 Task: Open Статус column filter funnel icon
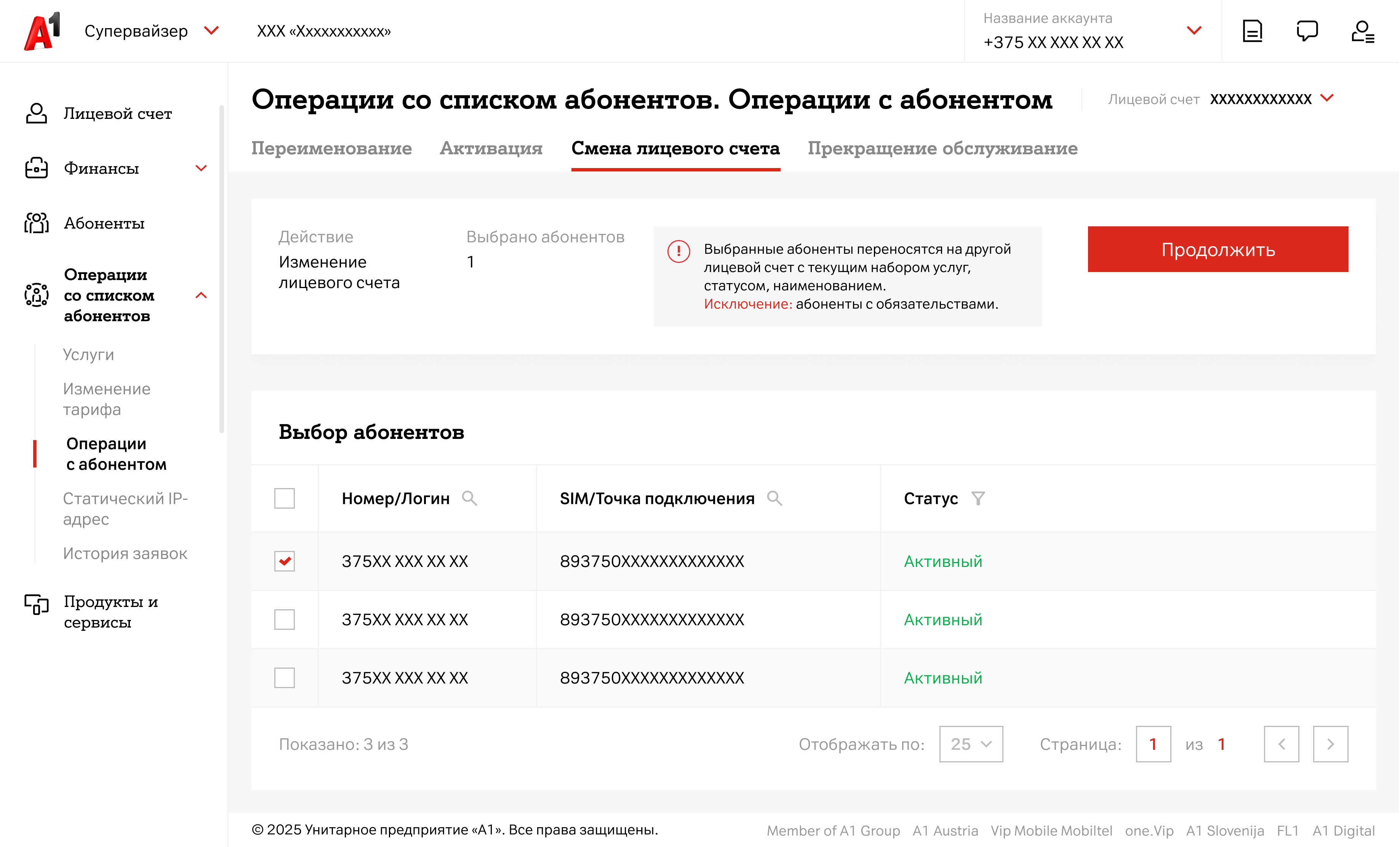pos(978,498)
